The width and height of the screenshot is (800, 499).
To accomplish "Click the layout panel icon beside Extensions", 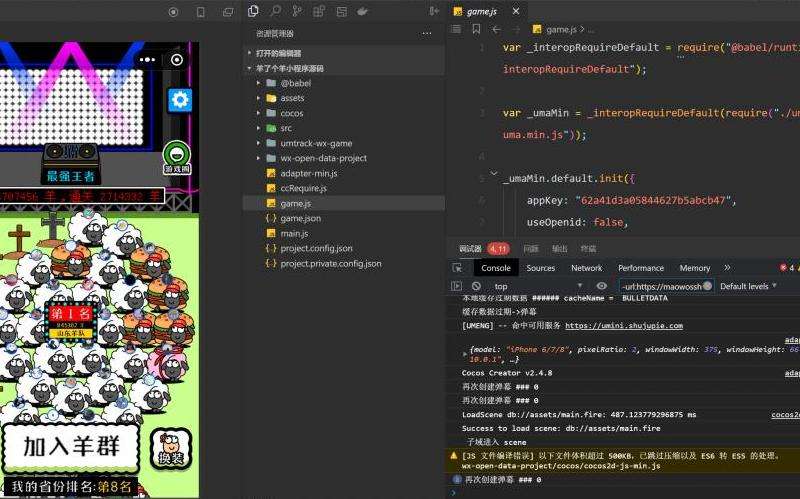I will click(341, 11).
